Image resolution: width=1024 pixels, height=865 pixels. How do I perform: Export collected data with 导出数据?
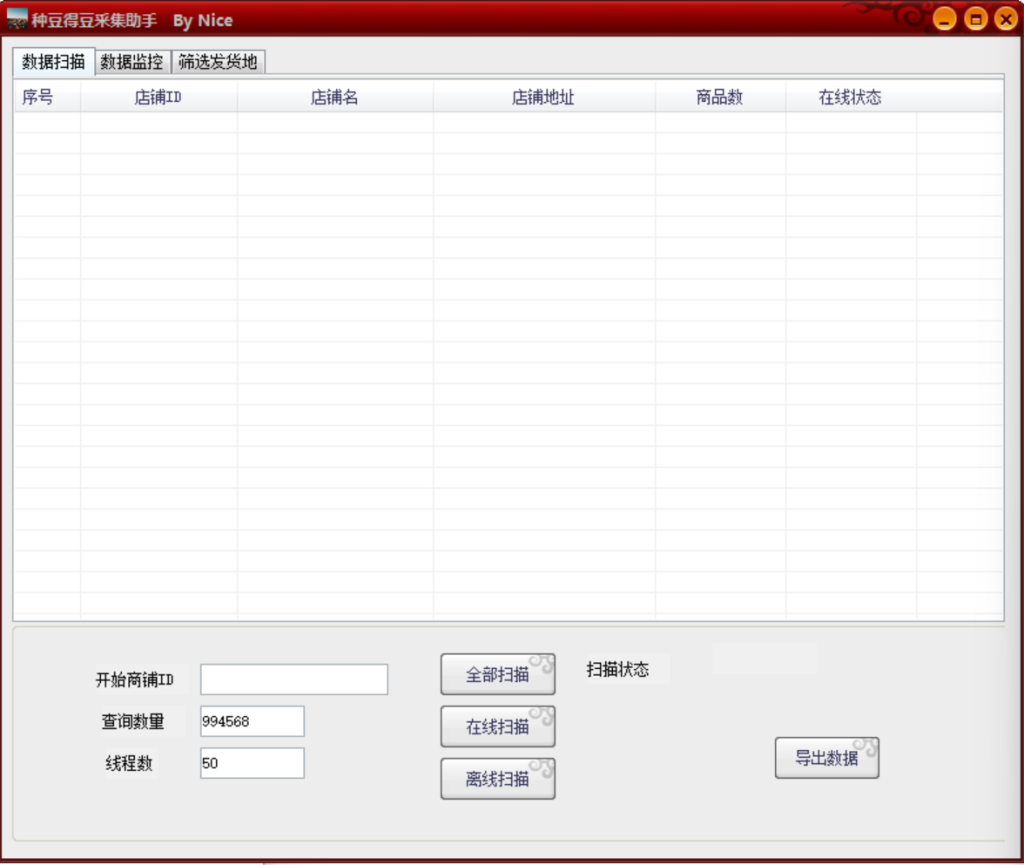click(x=827, y=757)
